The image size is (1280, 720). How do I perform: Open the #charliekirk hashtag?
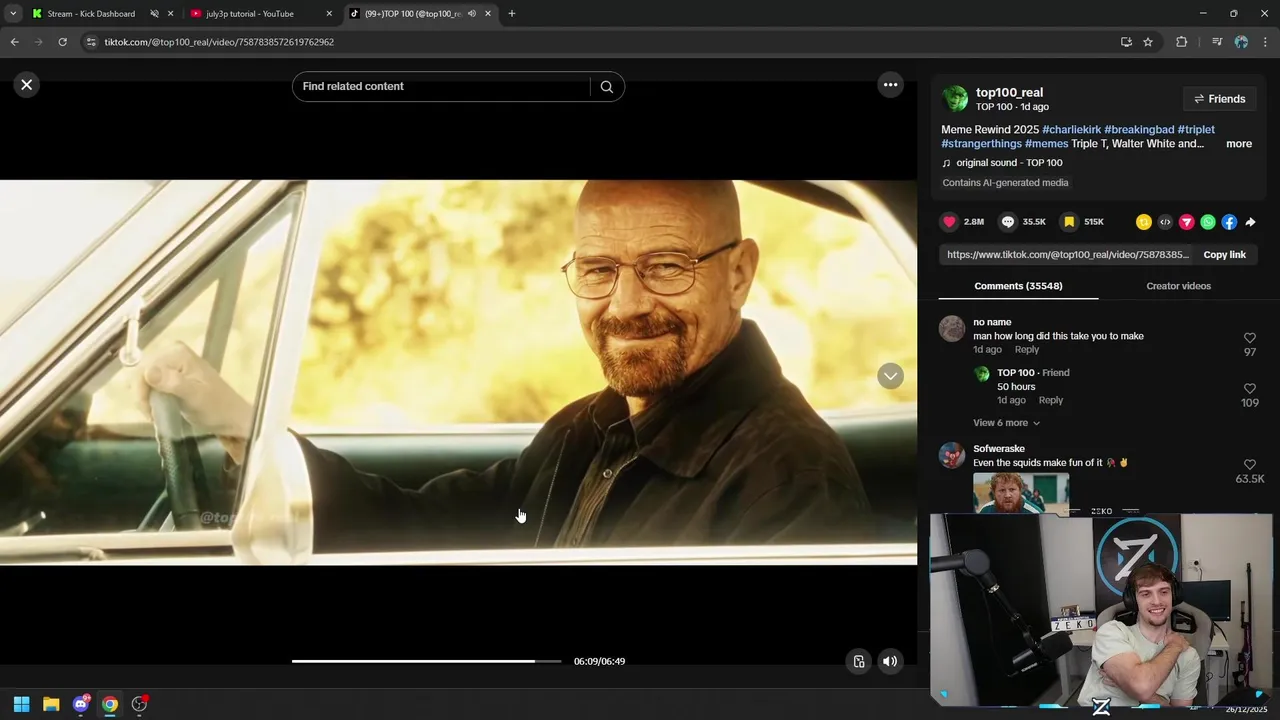(x=1071, y=130)
